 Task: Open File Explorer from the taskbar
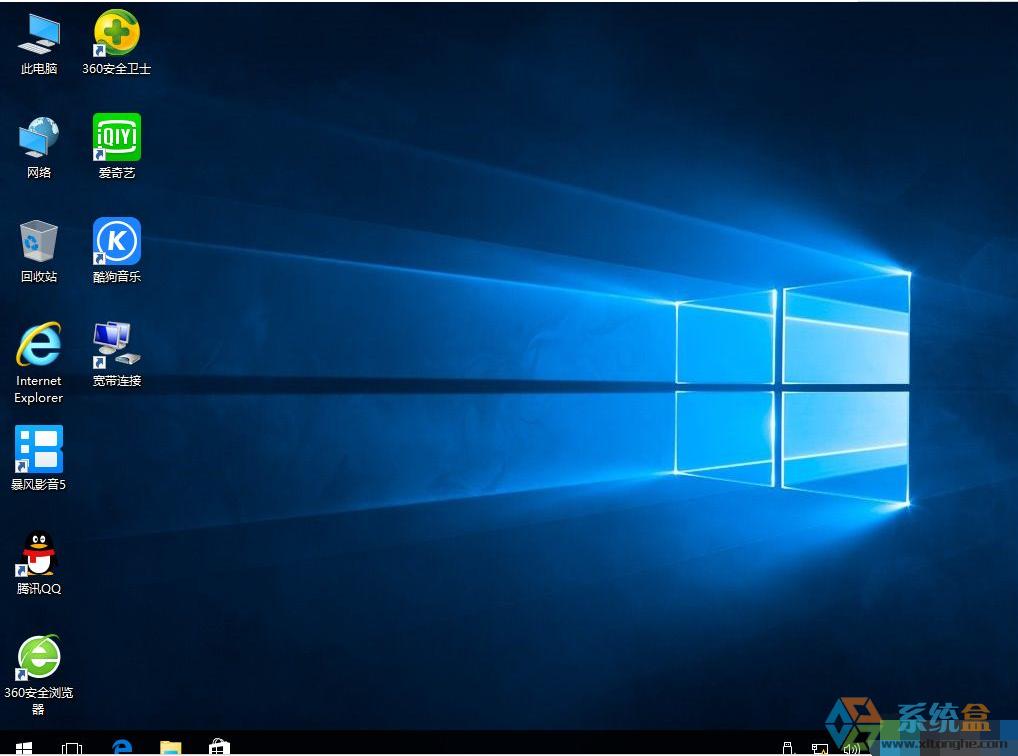pyautogui.click(x=171, y=747)
